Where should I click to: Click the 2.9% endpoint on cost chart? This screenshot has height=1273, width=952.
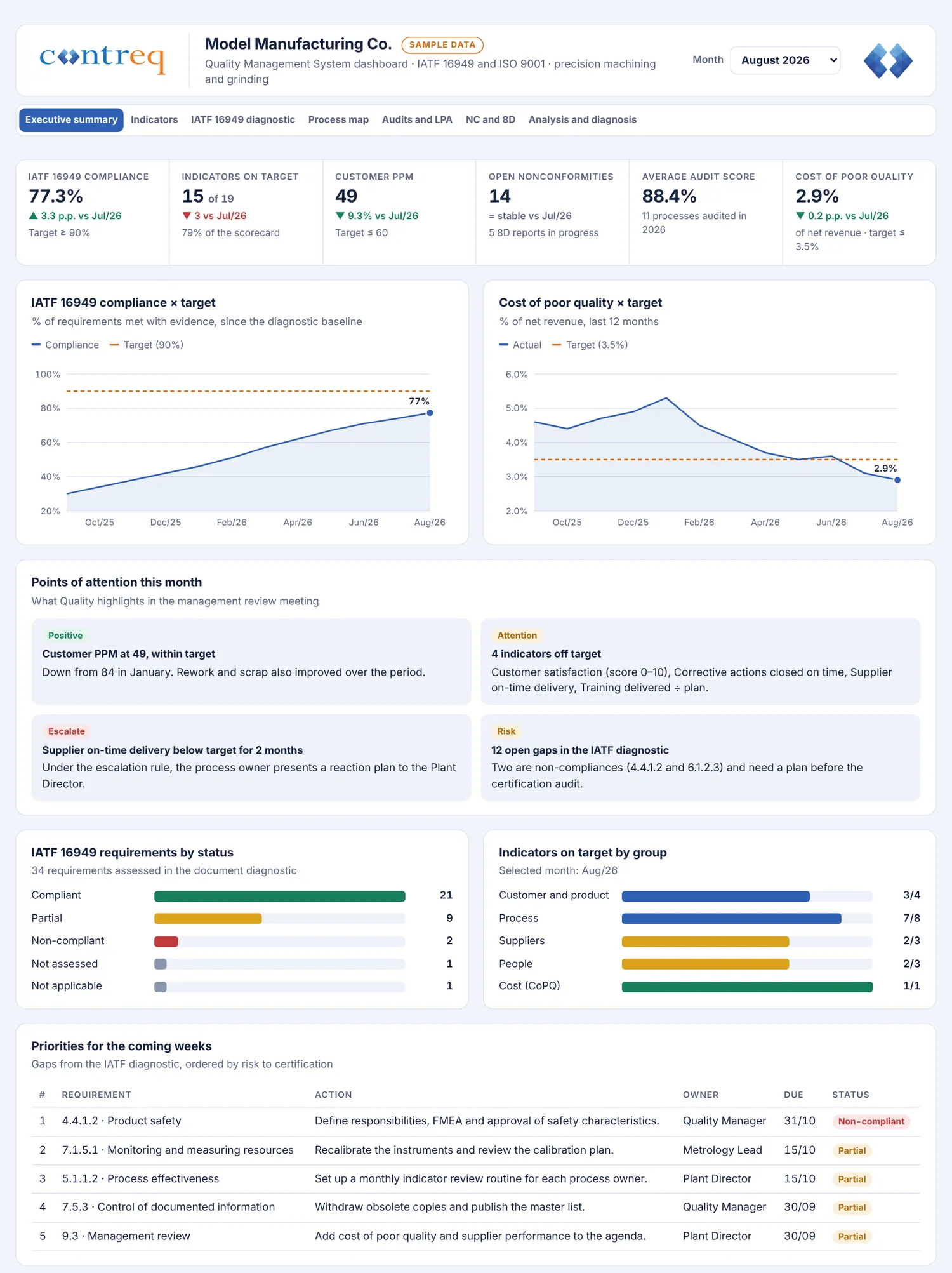[x=897, y=480]
